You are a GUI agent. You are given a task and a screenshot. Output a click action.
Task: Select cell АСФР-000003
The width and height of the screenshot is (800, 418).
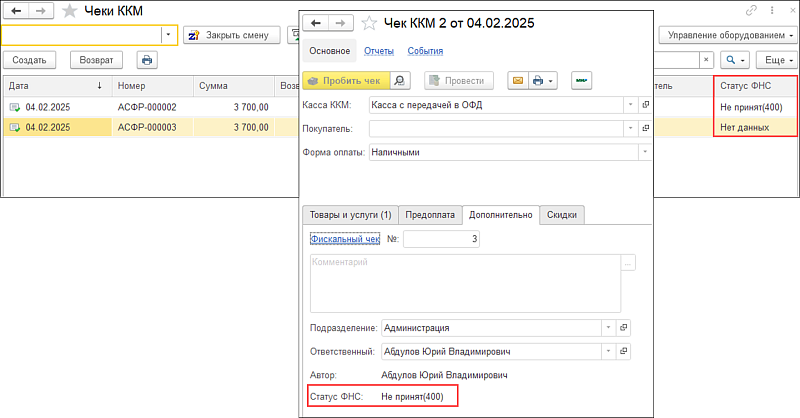coord(147,128)
